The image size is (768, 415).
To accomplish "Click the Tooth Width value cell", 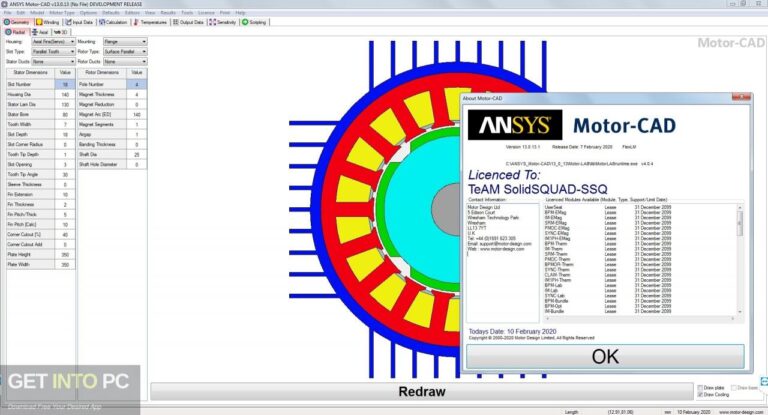I will tap(65, 124).
